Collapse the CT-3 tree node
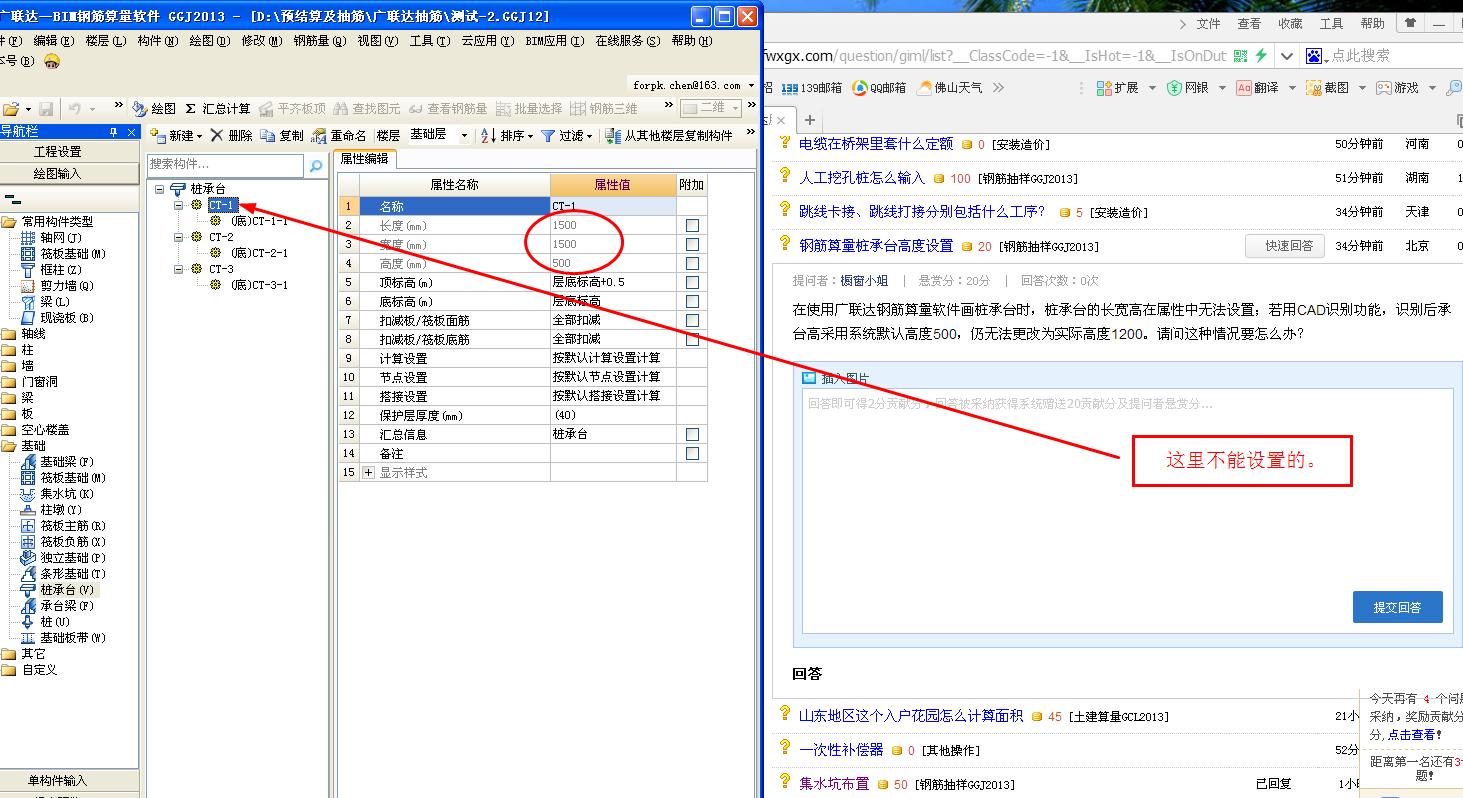 (179, 269)
